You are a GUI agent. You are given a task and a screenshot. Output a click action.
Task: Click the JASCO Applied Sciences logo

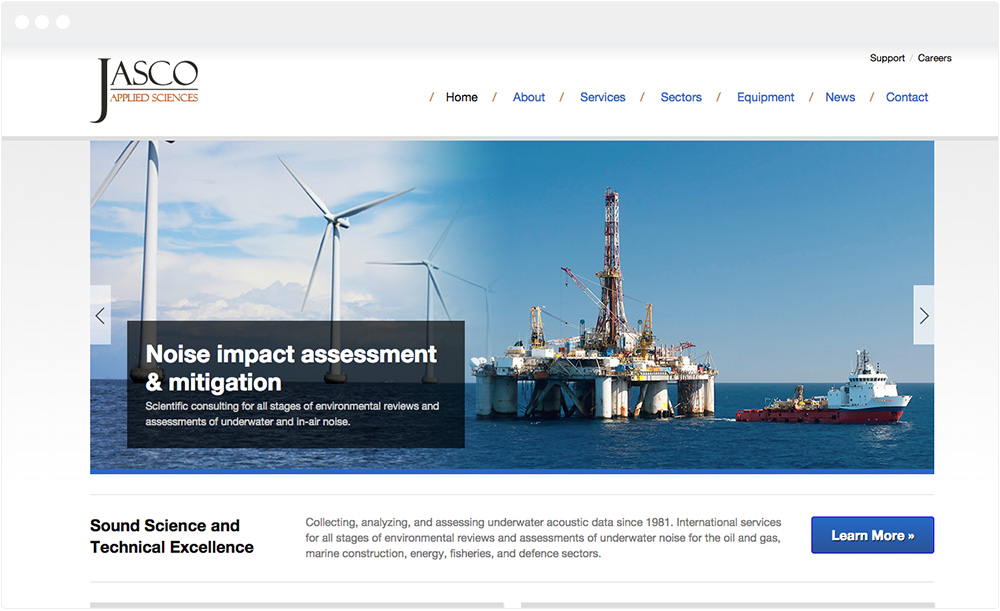tap(145, 90)
